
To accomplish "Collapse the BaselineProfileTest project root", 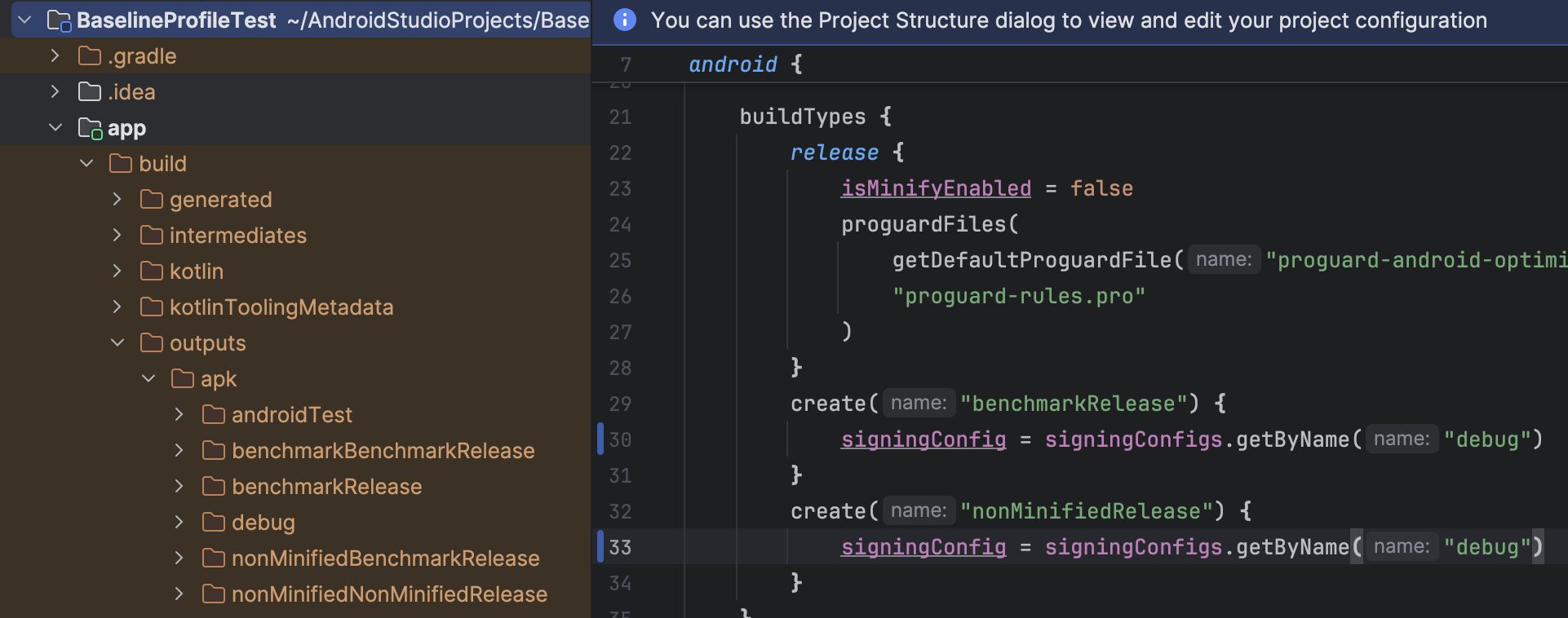I will click(24, 20).
